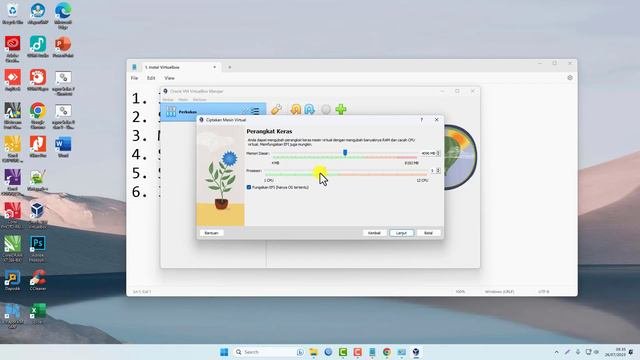Viewport: 640px width, 360px height.
Task: Click the taskbar Search box
Action: coord(269,352)
